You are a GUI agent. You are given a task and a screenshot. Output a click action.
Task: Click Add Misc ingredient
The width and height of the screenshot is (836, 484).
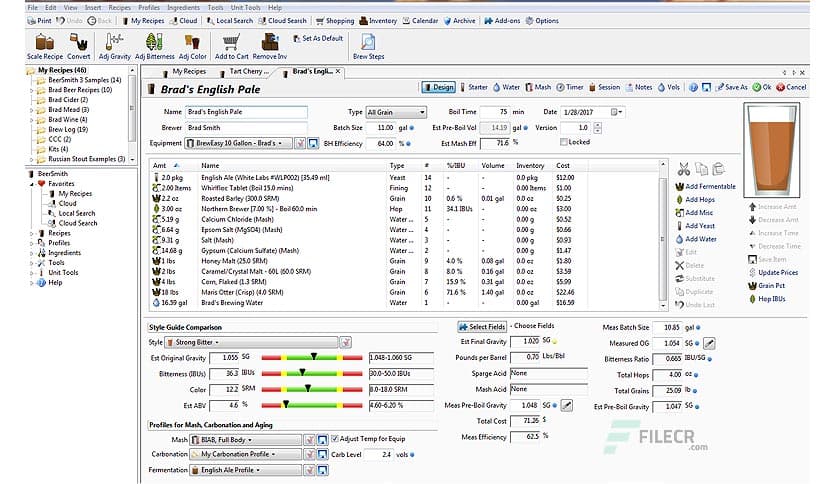click(x=694, y=213)
